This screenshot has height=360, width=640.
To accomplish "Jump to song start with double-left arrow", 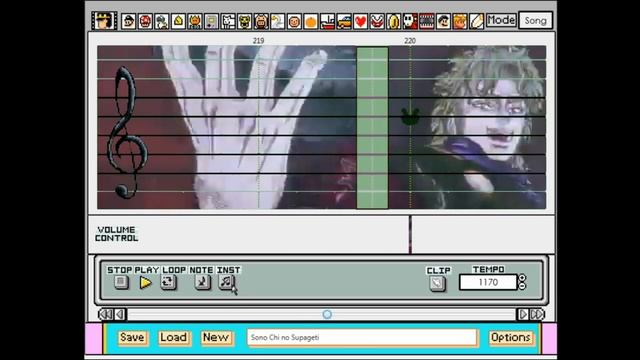I will pyautogui.click(x=106, y=314).
